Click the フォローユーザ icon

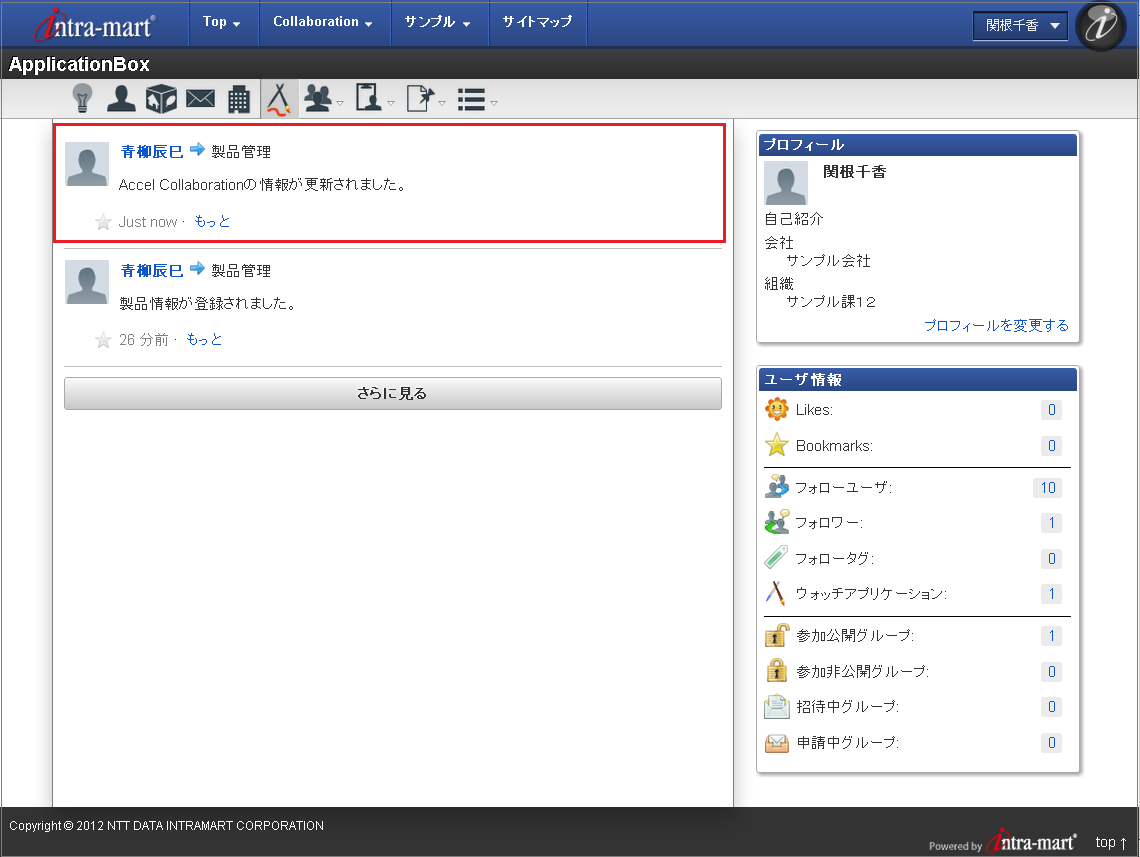[776, 486]
